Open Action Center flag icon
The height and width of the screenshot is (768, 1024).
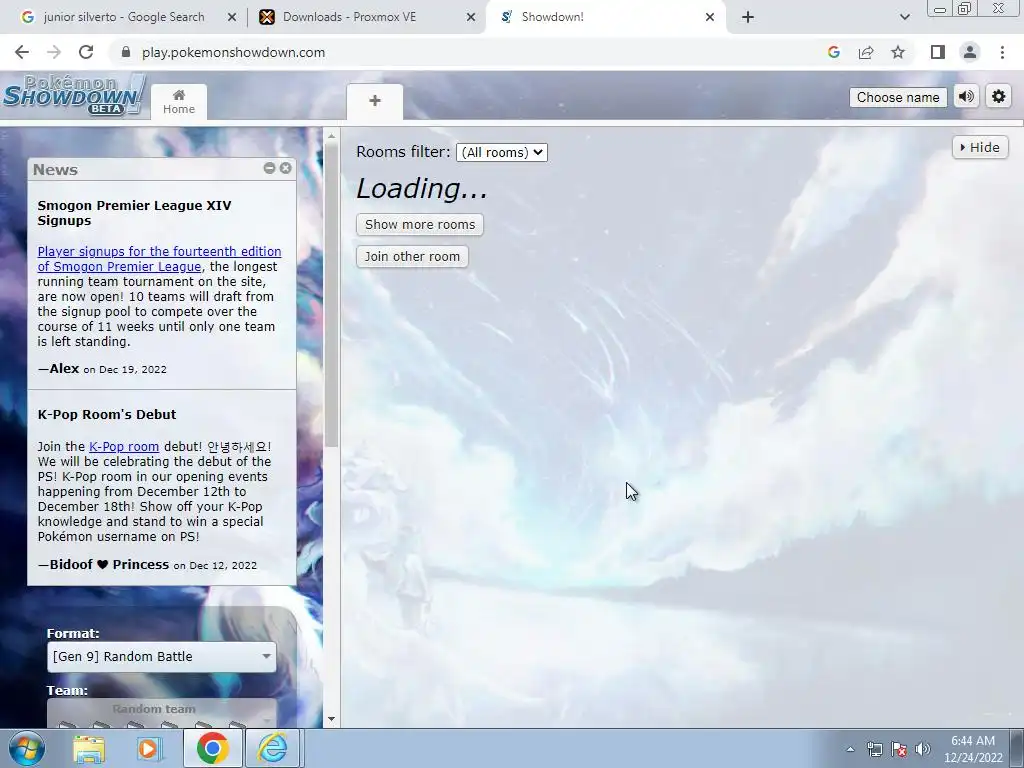899,749
